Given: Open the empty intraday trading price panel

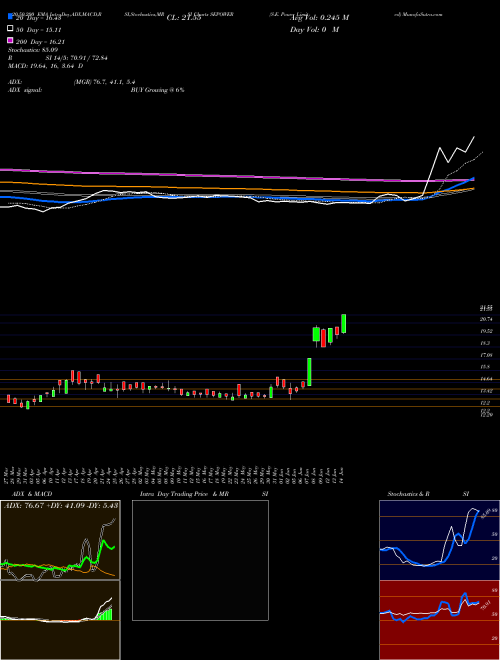Looking at the screenshot, I should pos(200,560).
